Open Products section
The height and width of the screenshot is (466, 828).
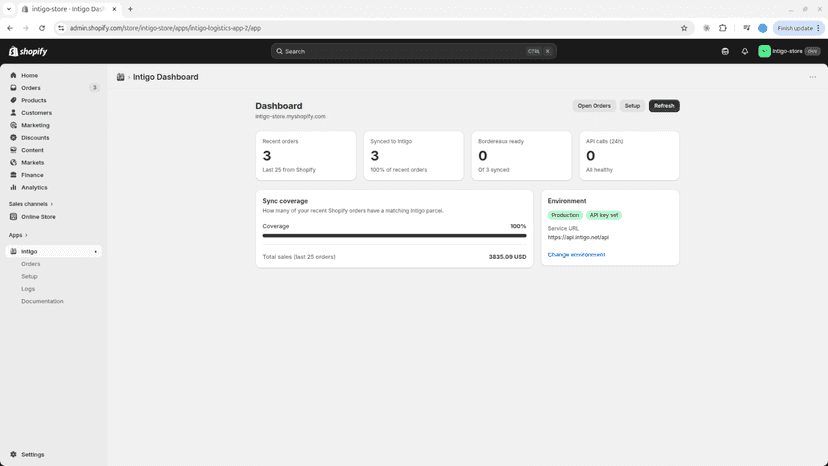coord(34,100)
